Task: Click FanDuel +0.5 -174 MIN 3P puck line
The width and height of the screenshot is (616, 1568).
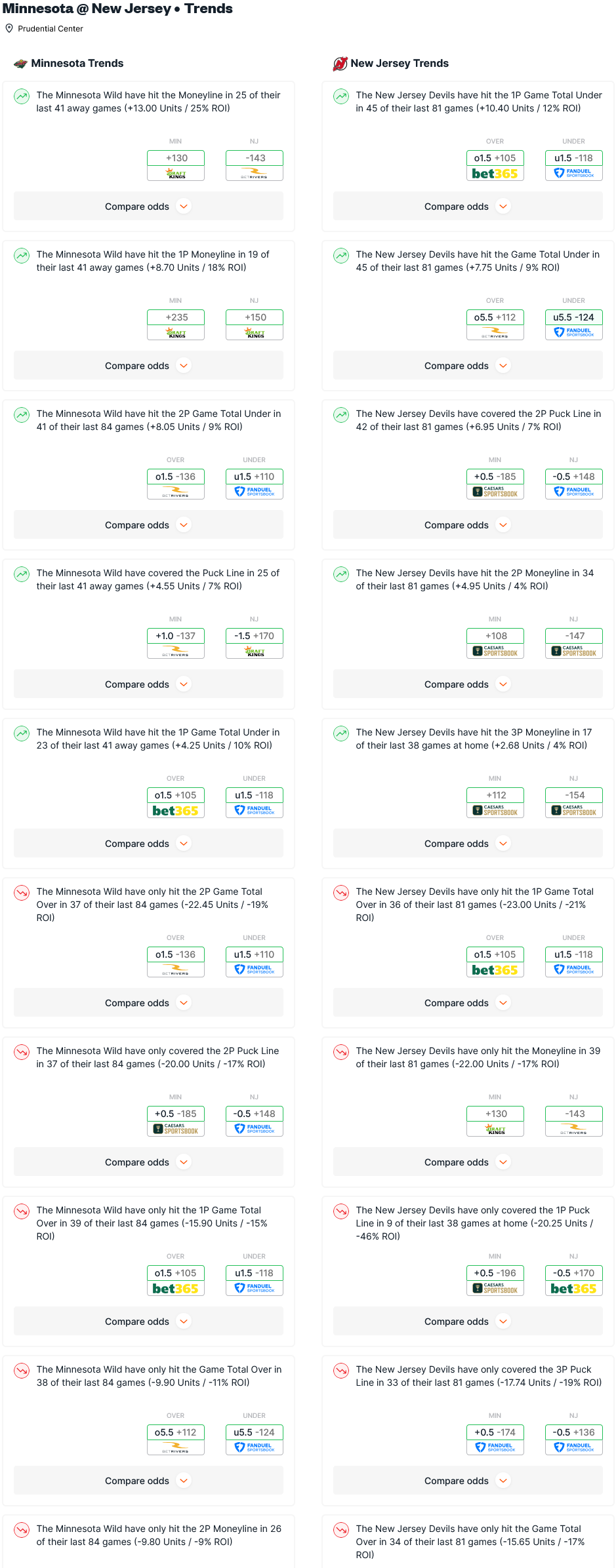Action: coord(495,1440)
